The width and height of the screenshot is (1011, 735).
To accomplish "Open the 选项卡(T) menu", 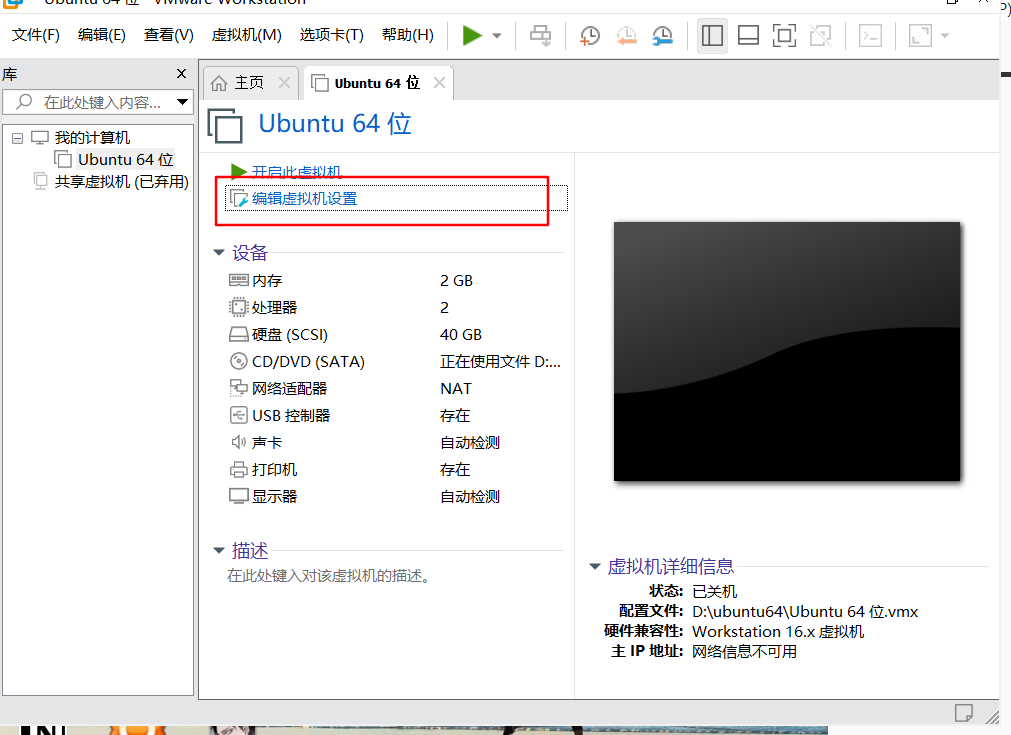I will (331, 35).
